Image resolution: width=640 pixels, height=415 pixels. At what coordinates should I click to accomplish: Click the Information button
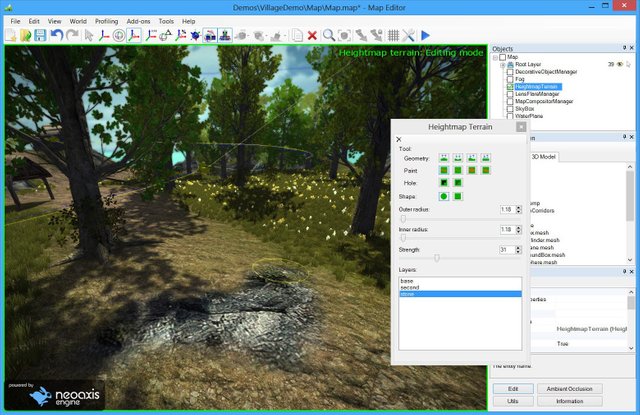coord(569,401)
